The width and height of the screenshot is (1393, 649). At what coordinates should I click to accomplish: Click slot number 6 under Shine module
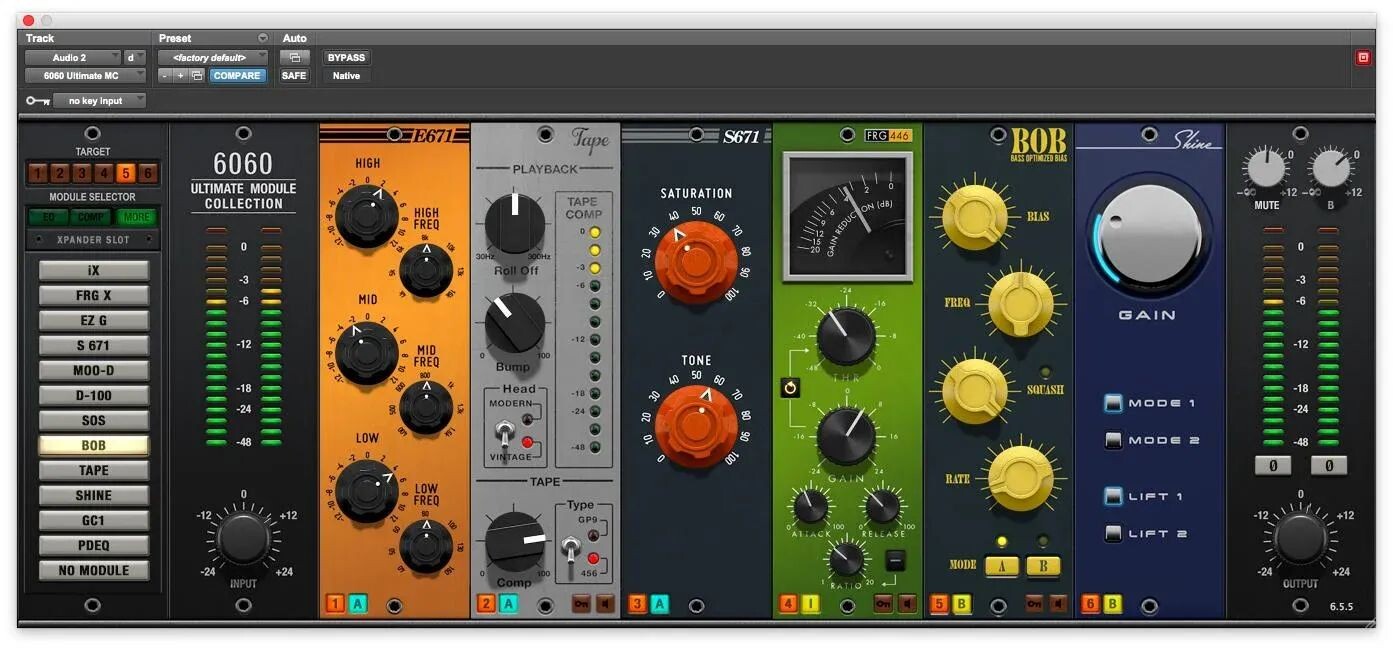(x=1090, y=604)
